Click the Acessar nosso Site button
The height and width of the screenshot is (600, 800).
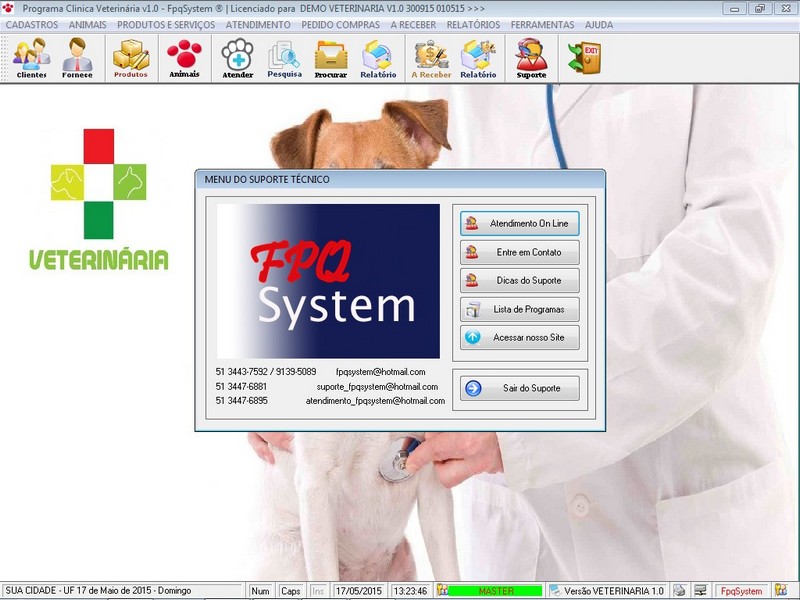(519, 337)
